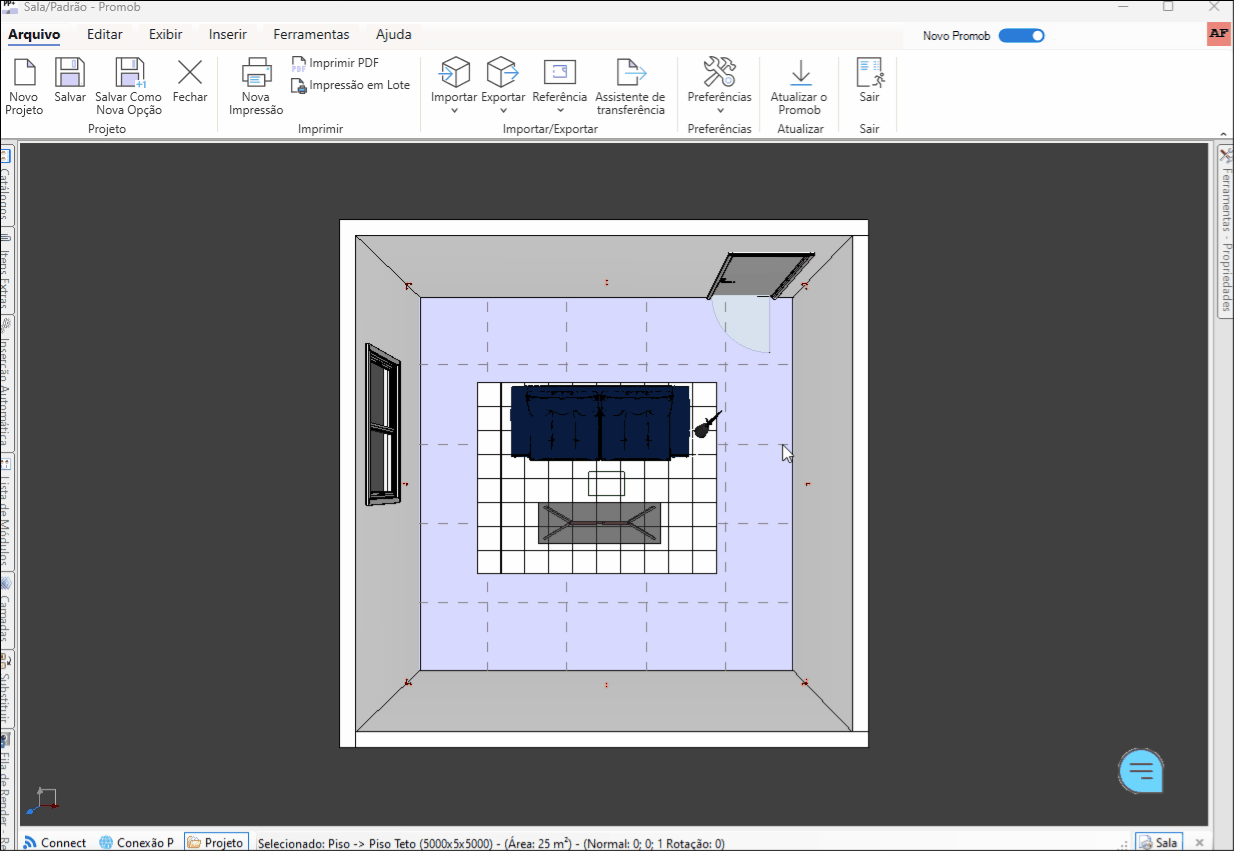The height and width of the screenshot is (851, 1234).
Task: Open the Ferramentas tab
Action: pyautogui.click(x=311, y=34)
